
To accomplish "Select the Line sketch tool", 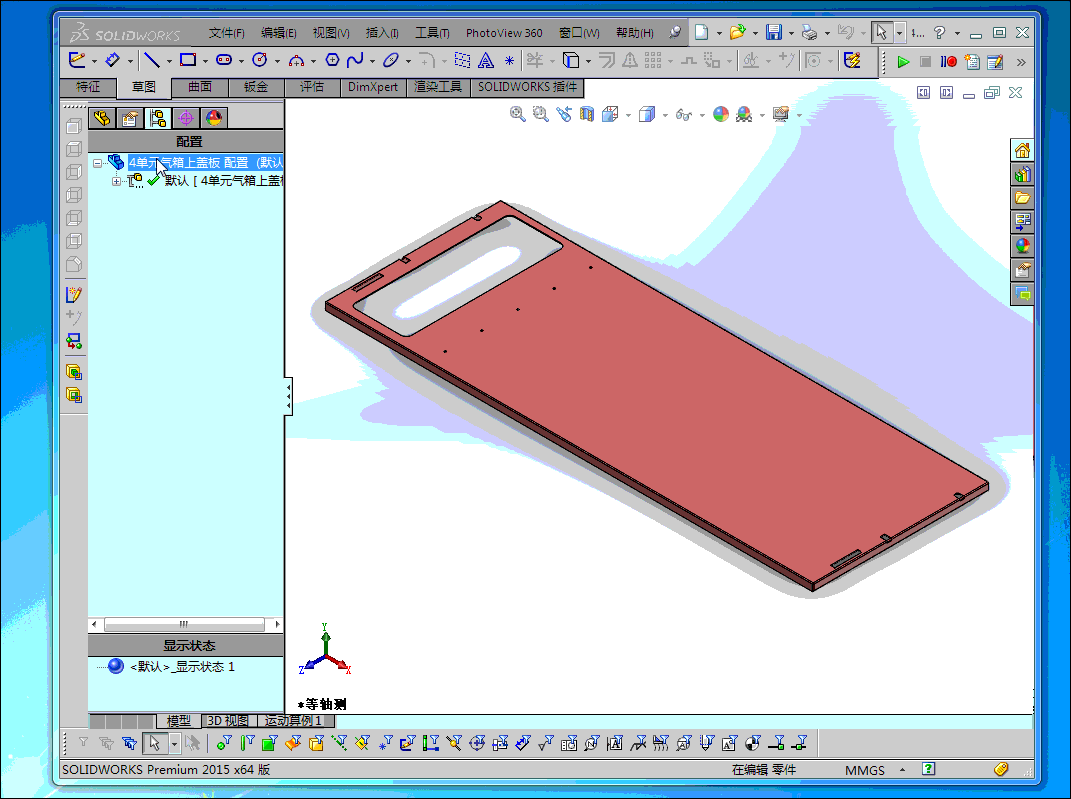I will pyautogui.click(x=152, y=61).
